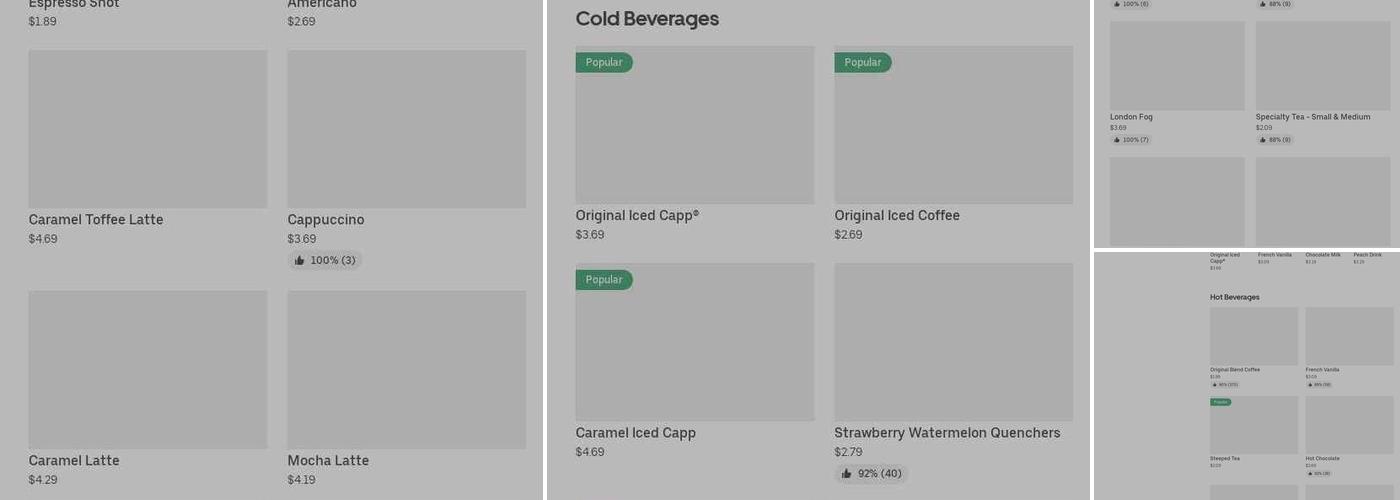Click the thumbs-up rating icon under Cappuccino
This screenshot has height=500, width=1400.
pyautogui.click(x=299, y=261)
